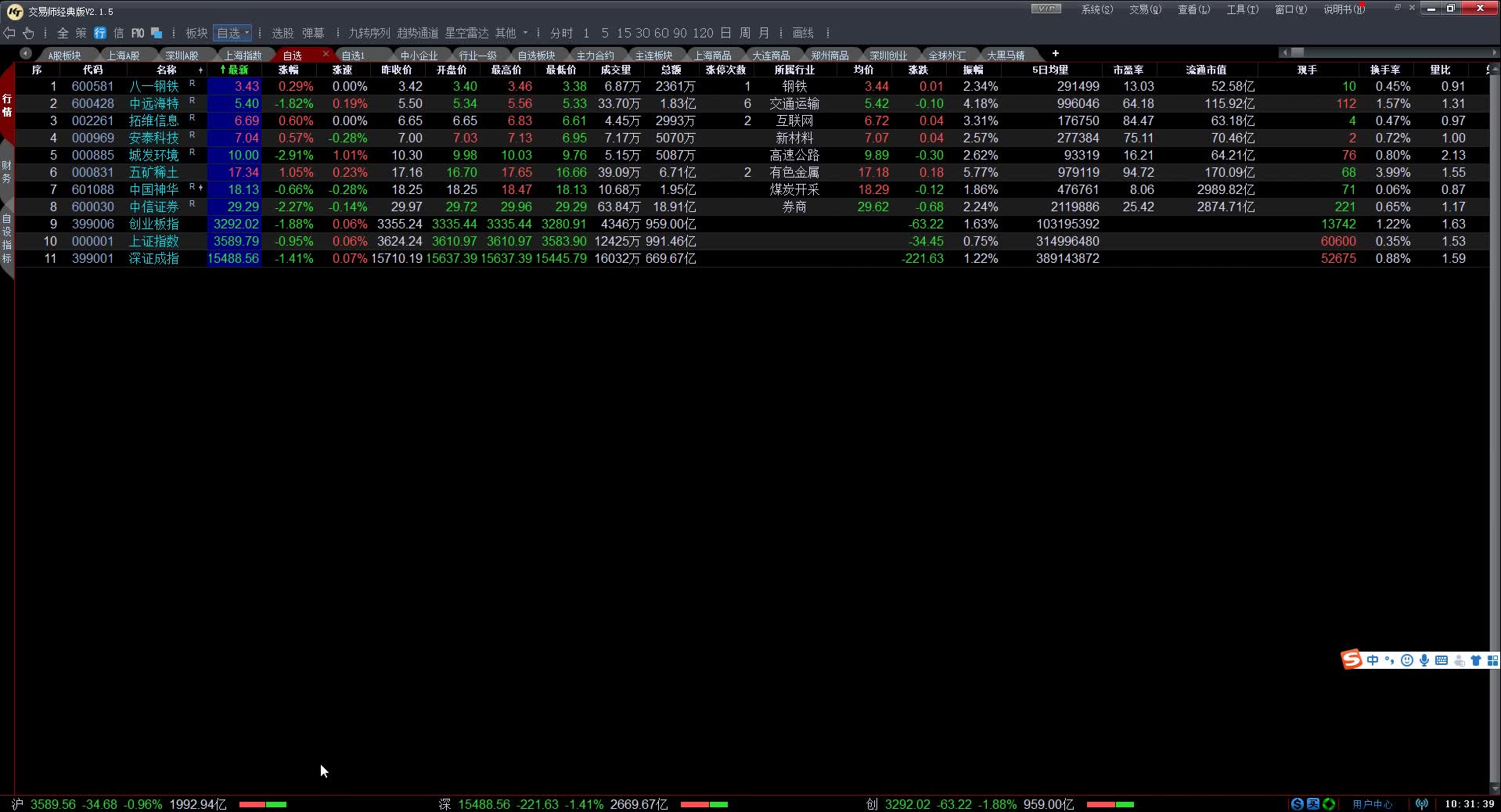This screenshot has width=1501, height=812.
Task: Open the 九转序列 indicator
Action: tap(369, 33)
